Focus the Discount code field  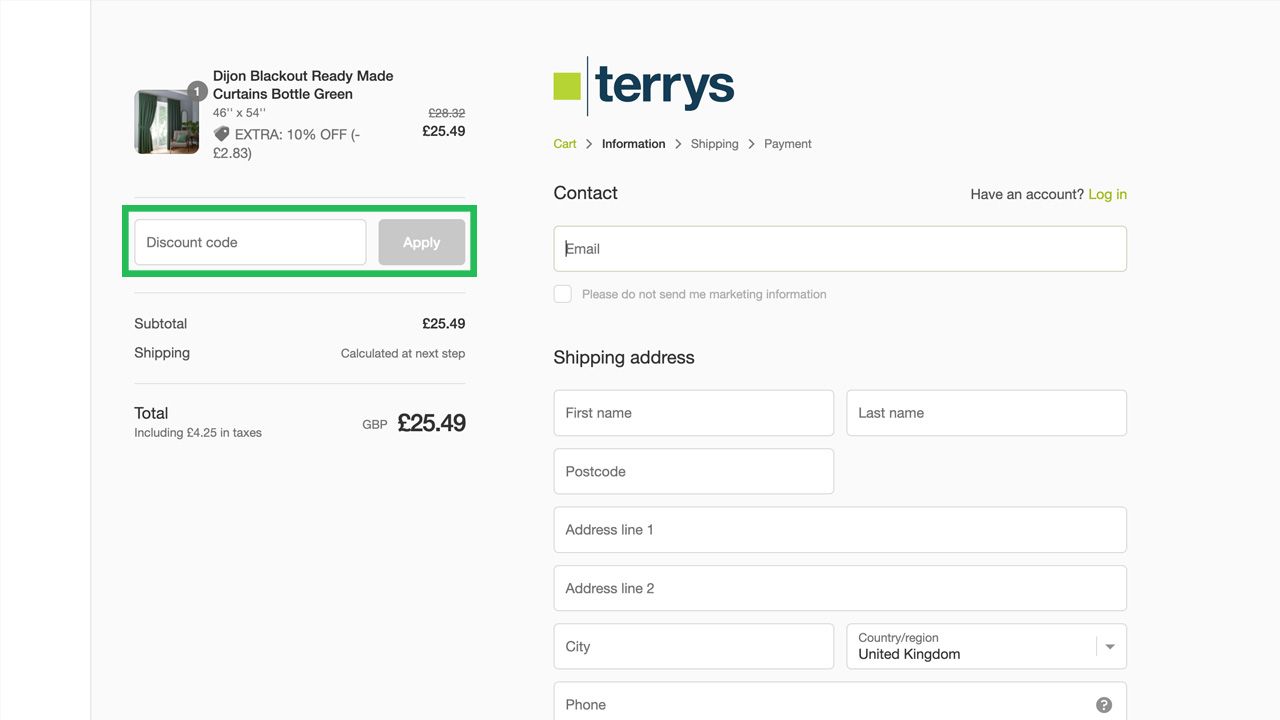pos(250,243)
